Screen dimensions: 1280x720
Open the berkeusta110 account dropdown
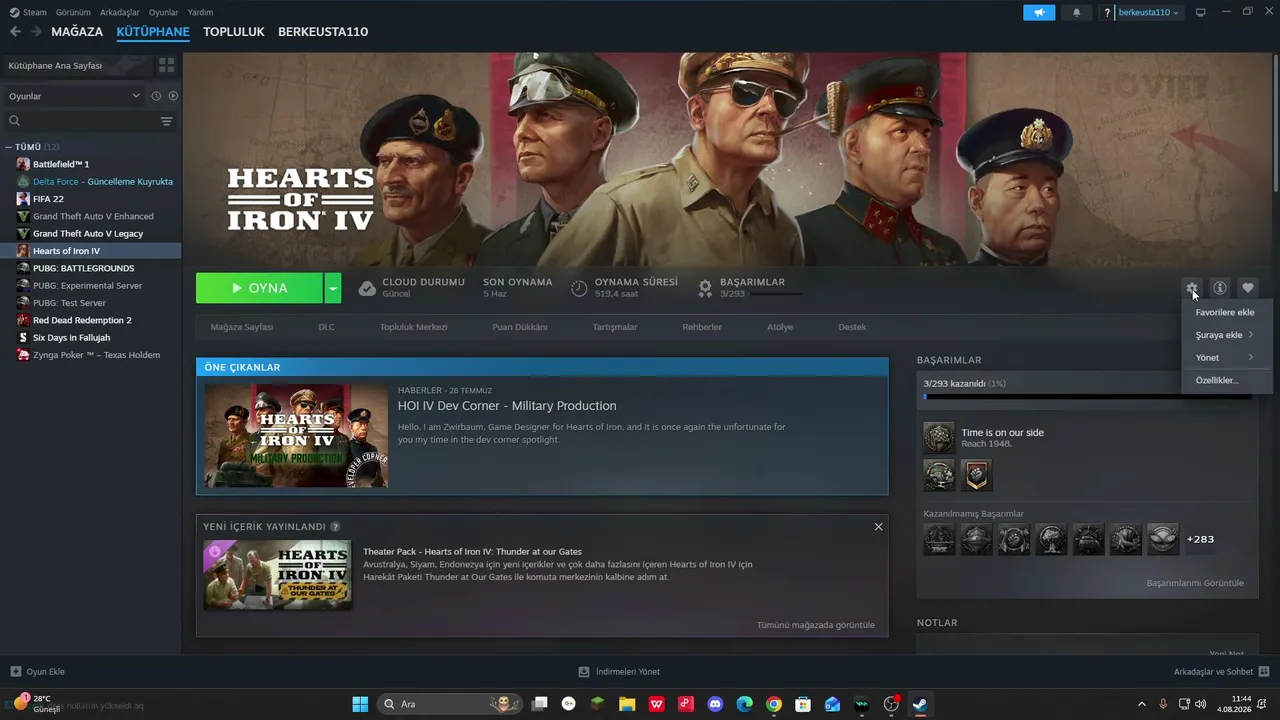coord(1149,13)
